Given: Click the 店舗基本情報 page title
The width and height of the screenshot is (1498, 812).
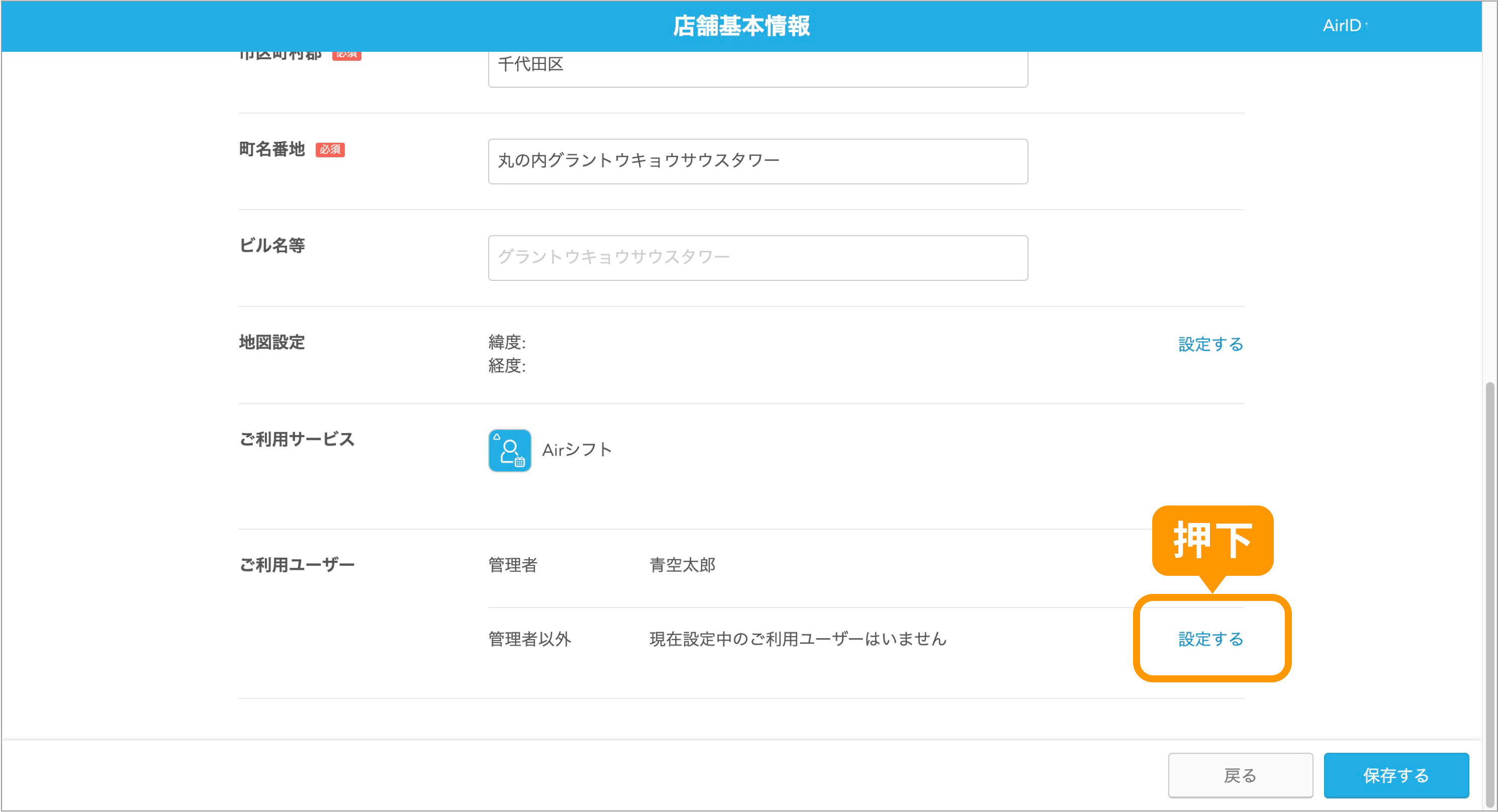Looking at the screenshot, I should 741,26.
